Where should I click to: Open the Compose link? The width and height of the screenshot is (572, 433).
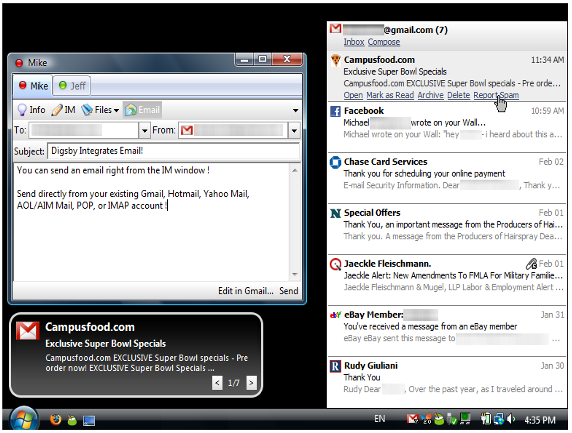pos(384,42)
